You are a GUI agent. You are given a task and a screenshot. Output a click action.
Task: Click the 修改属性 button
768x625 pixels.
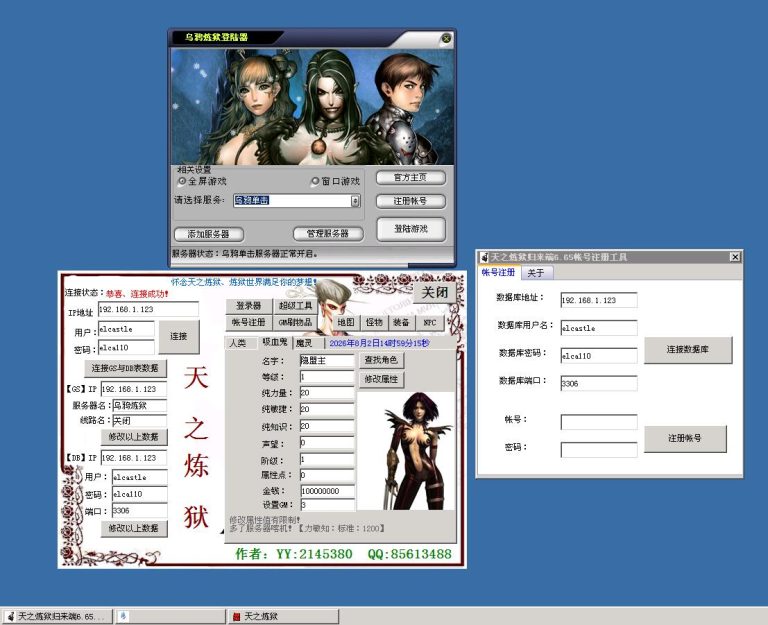coord(381,379)
